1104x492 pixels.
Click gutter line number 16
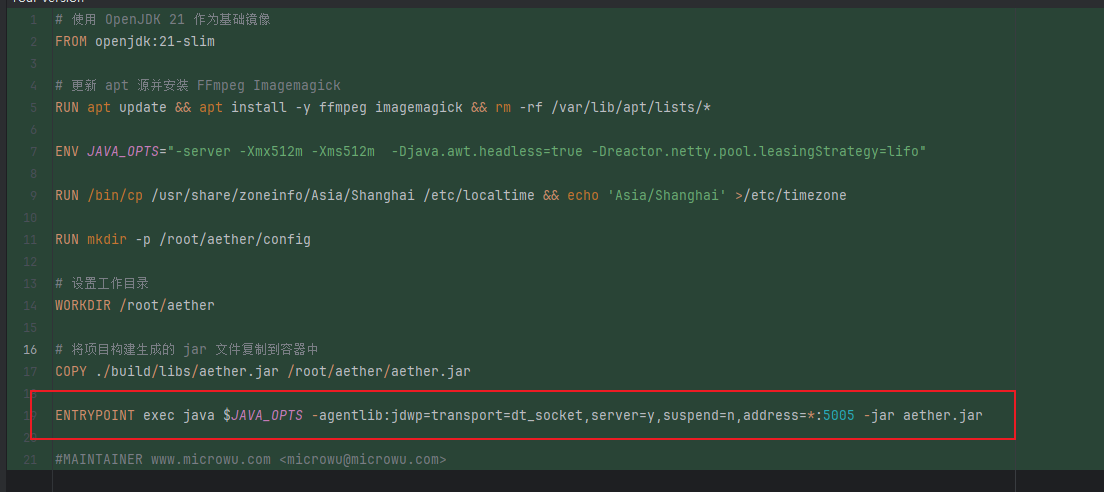click(30, 349)
